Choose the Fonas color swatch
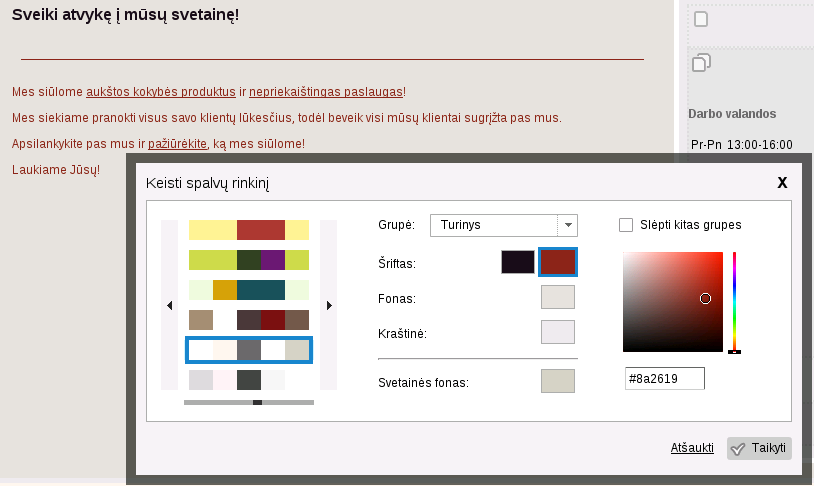814x486 pixels. pyautogui.click(x=558, y=298)
